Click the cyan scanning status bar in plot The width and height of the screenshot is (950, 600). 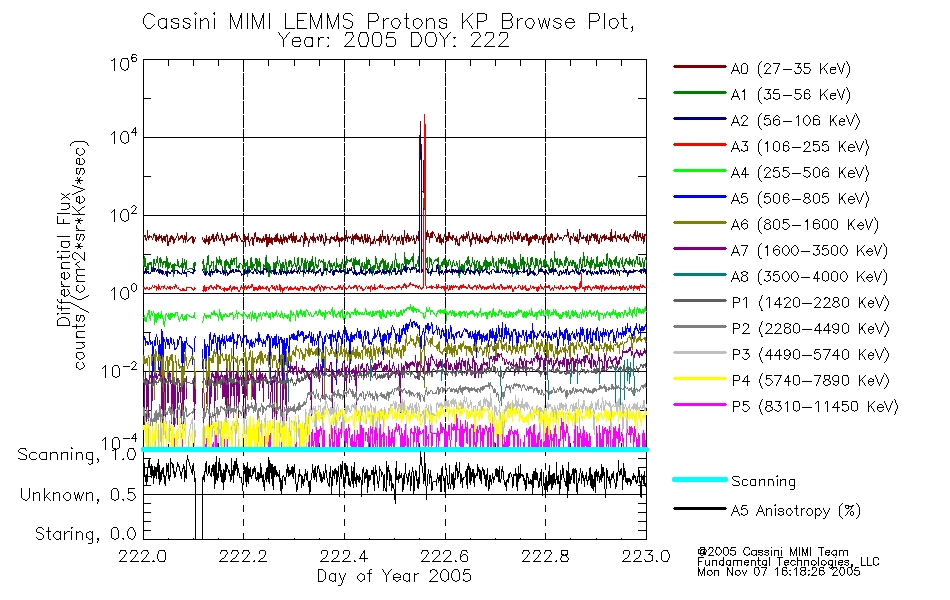pyautogui.click(x=394, y=449)
